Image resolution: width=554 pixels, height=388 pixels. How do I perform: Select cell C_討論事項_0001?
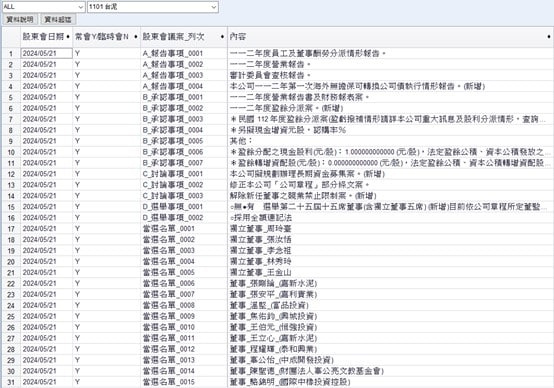[x=184, y=174]
